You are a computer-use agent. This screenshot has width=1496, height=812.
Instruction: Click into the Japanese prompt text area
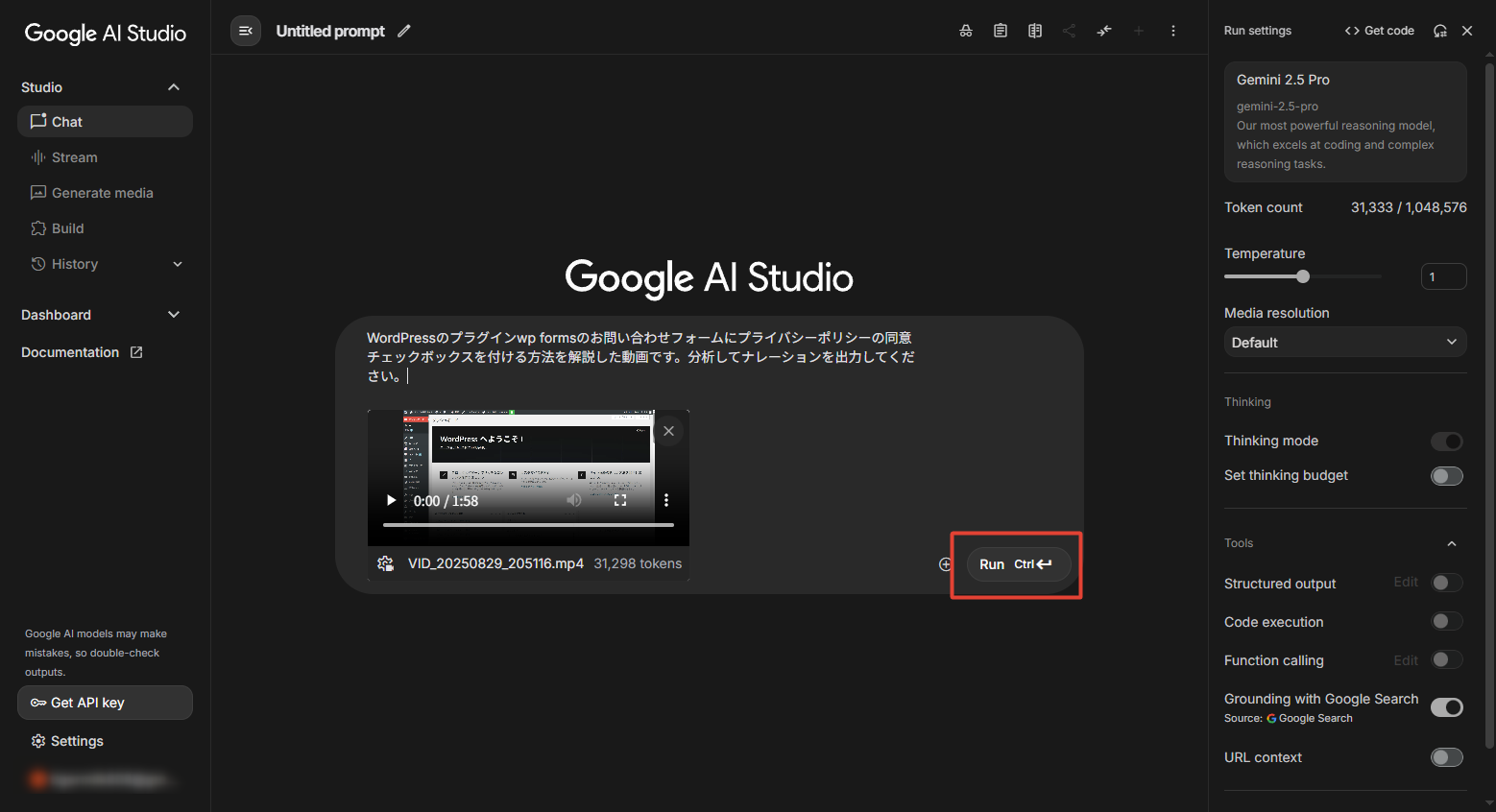tap(640, 357)
